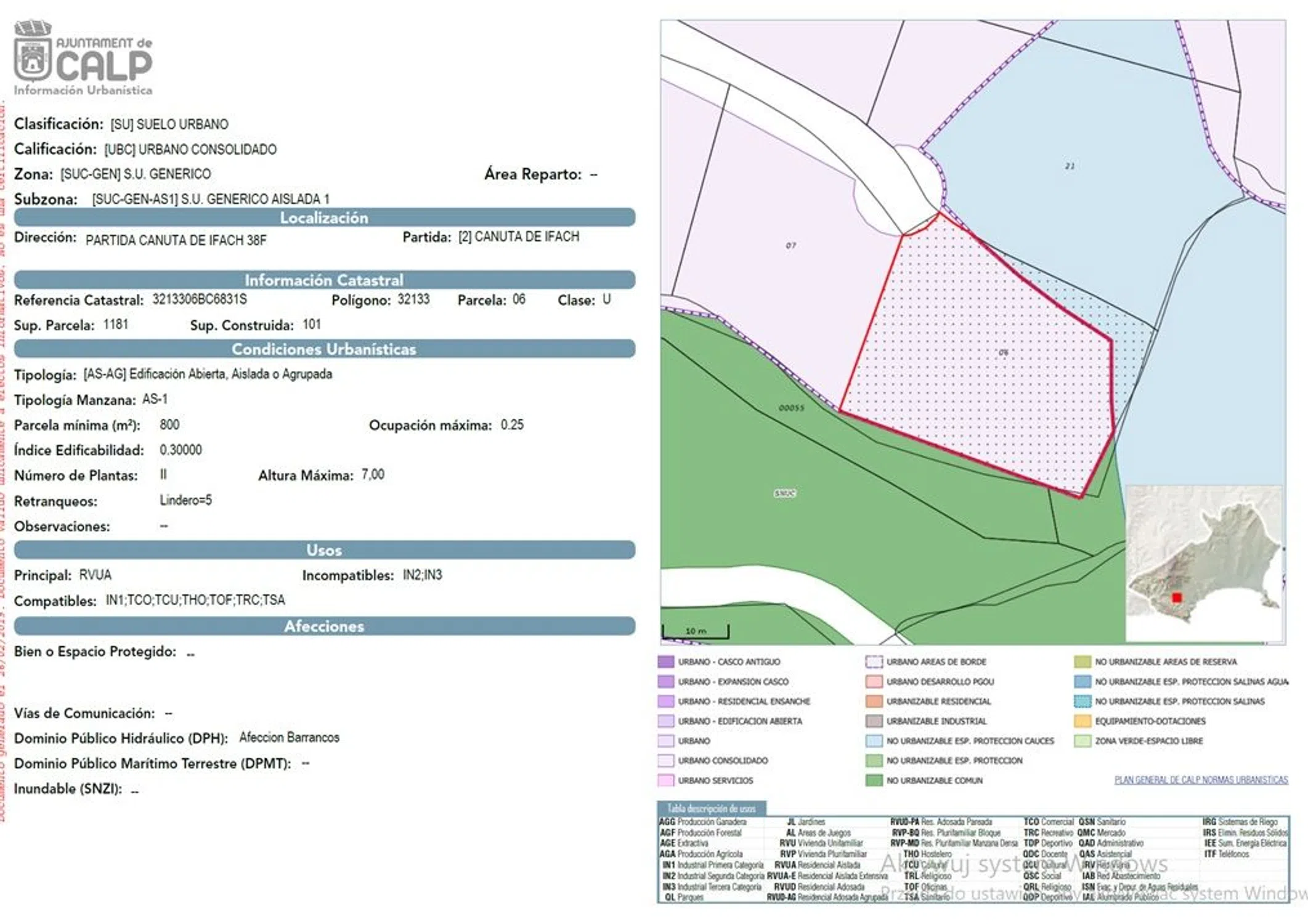1308x924 pixels.
Task: Select the Urbanizable Residencial orange legend square
Action: pos(874,702)
